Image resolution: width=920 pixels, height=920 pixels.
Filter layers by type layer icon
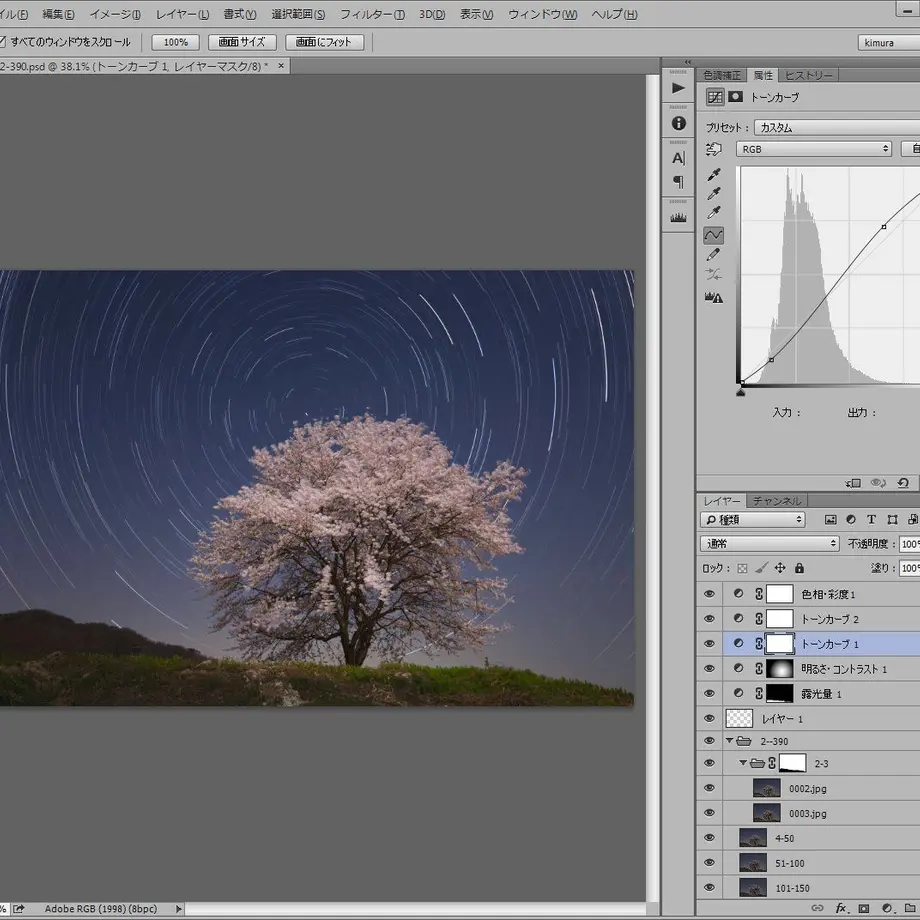(871, 519)
